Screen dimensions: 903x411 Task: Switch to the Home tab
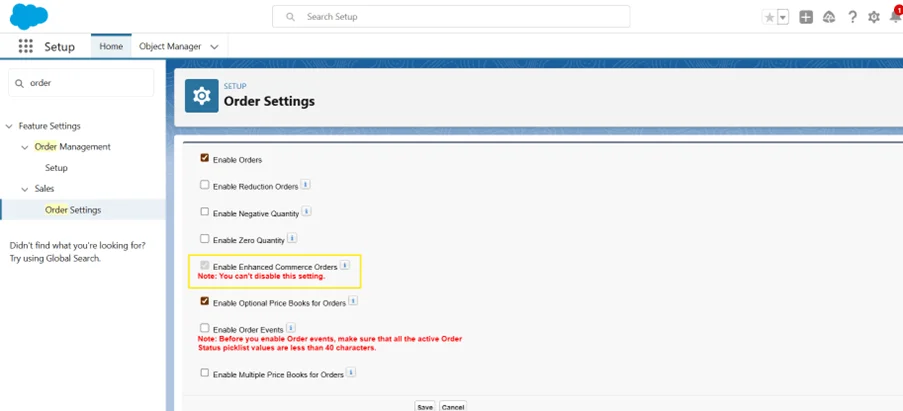click(x=111, y=46)
